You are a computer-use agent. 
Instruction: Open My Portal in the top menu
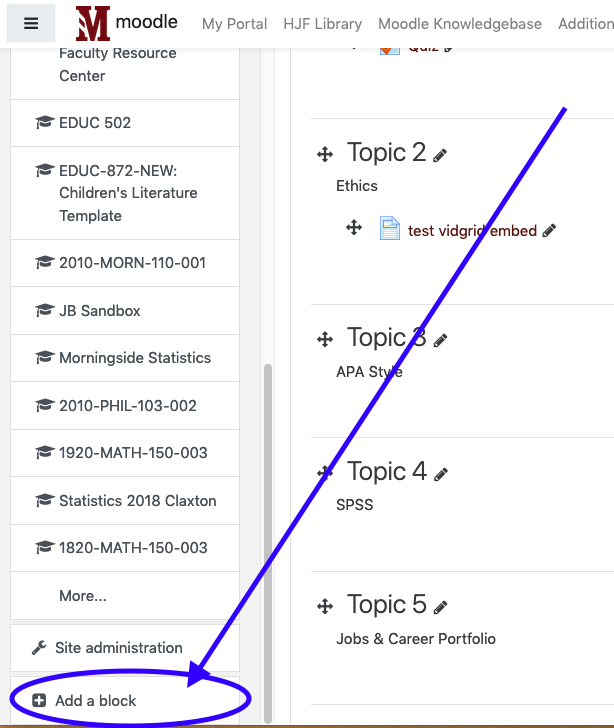[x=235, y=24]
